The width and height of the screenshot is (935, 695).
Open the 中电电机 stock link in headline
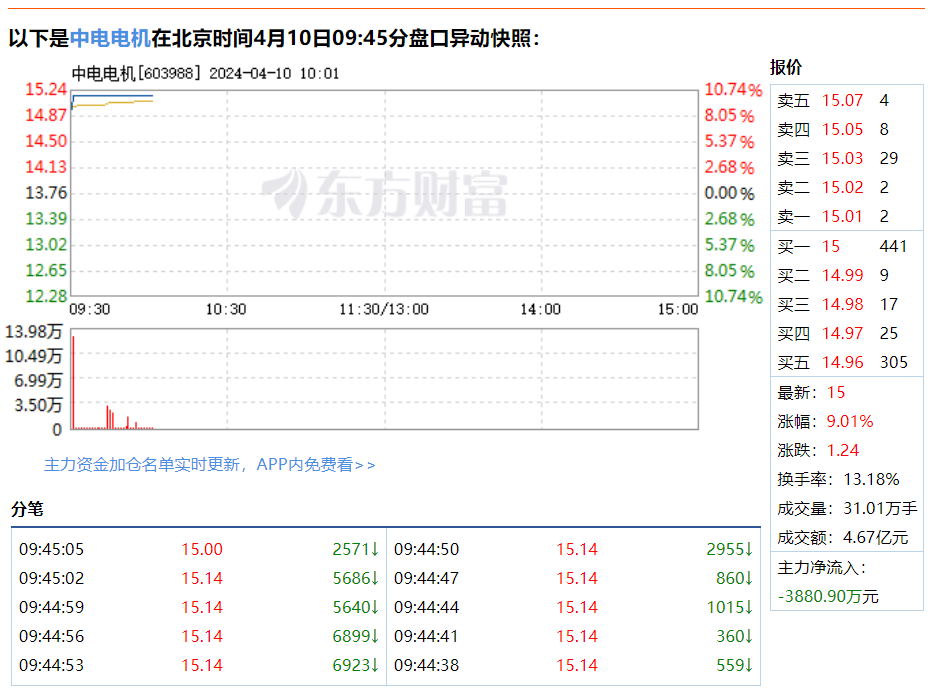110,38
